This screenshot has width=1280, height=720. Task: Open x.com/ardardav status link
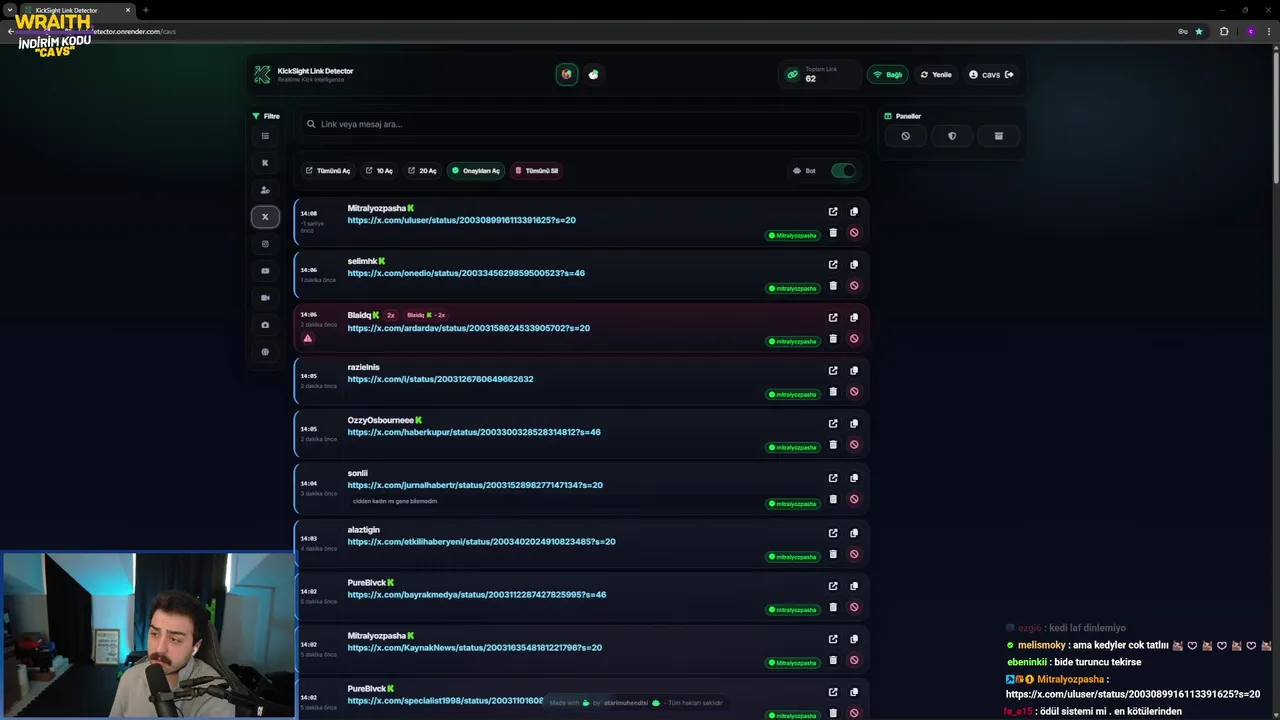(x=468, y=328)
